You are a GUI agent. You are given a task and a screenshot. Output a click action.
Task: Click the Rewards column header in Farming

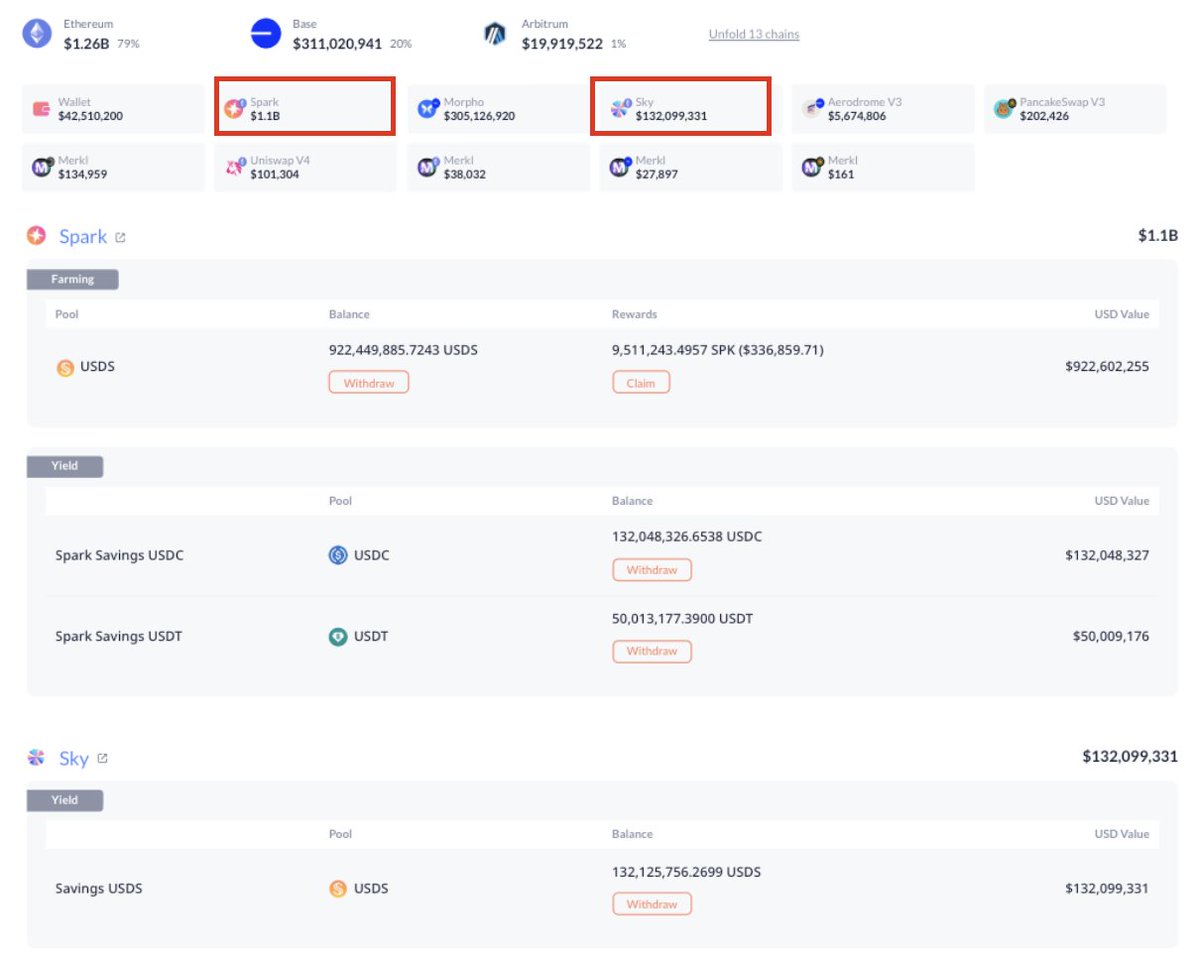(634, 314)
